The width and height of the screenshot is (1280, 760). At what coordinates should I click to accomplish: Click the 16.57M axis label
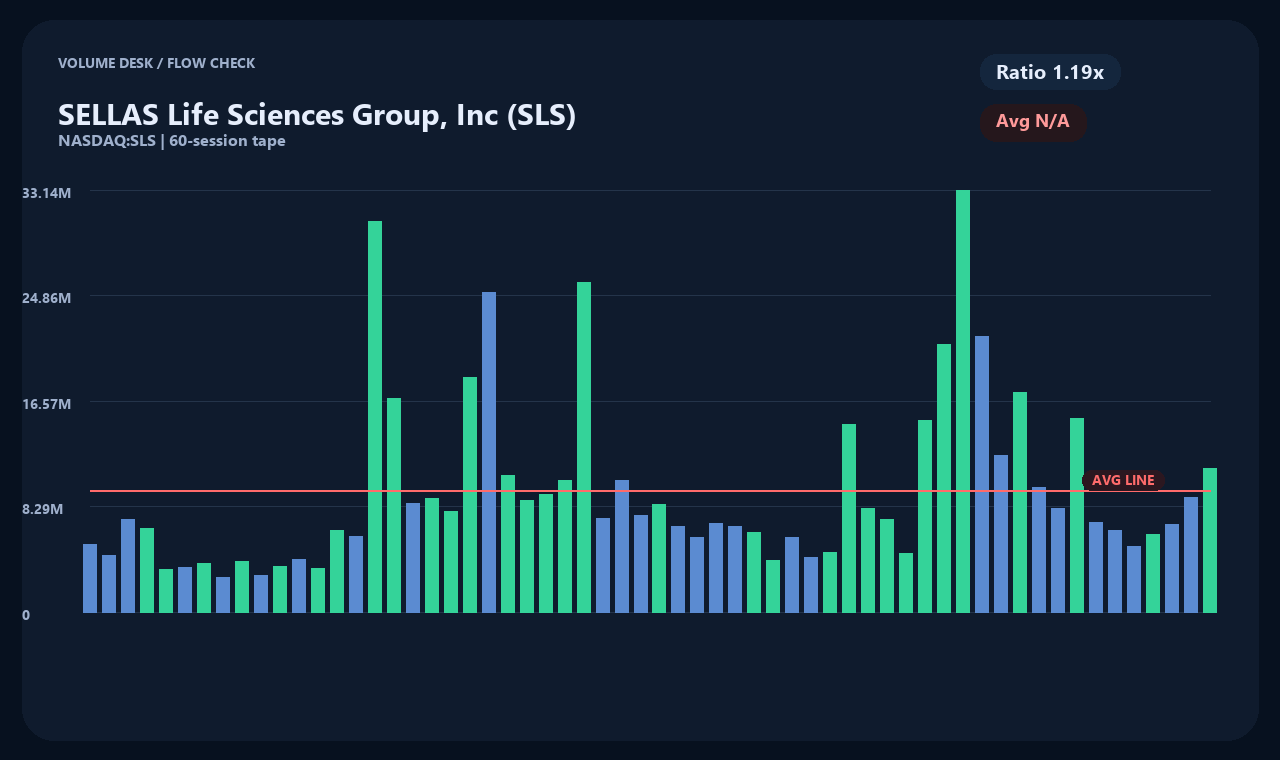tap(47, 404)
